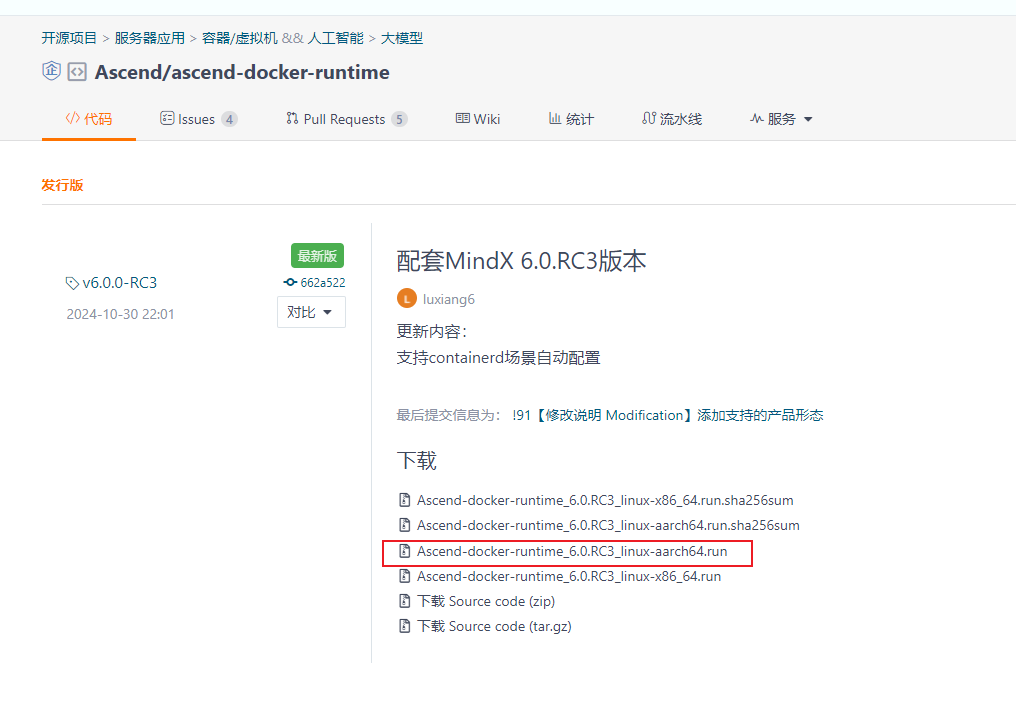Download Source code (tar.gz)
Screen dimensions: 1016x703
[x=494, y=627]
